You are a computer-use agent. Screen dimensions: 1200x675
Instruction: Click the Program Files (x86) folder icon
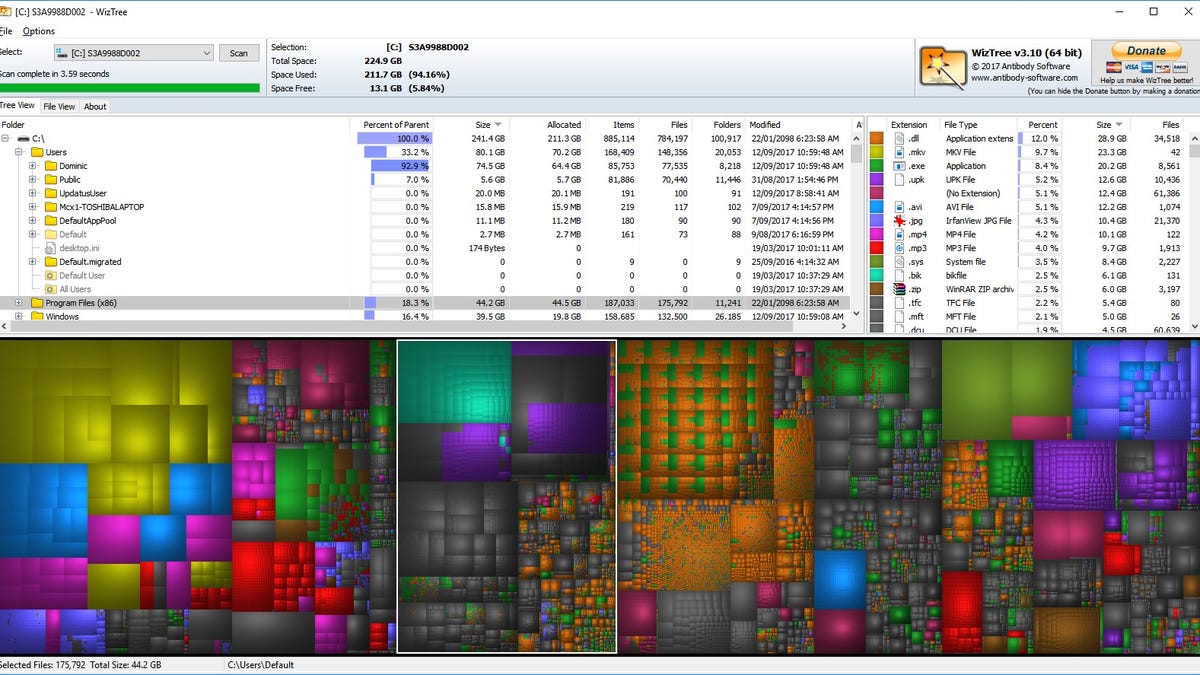(x=37, y=302)
